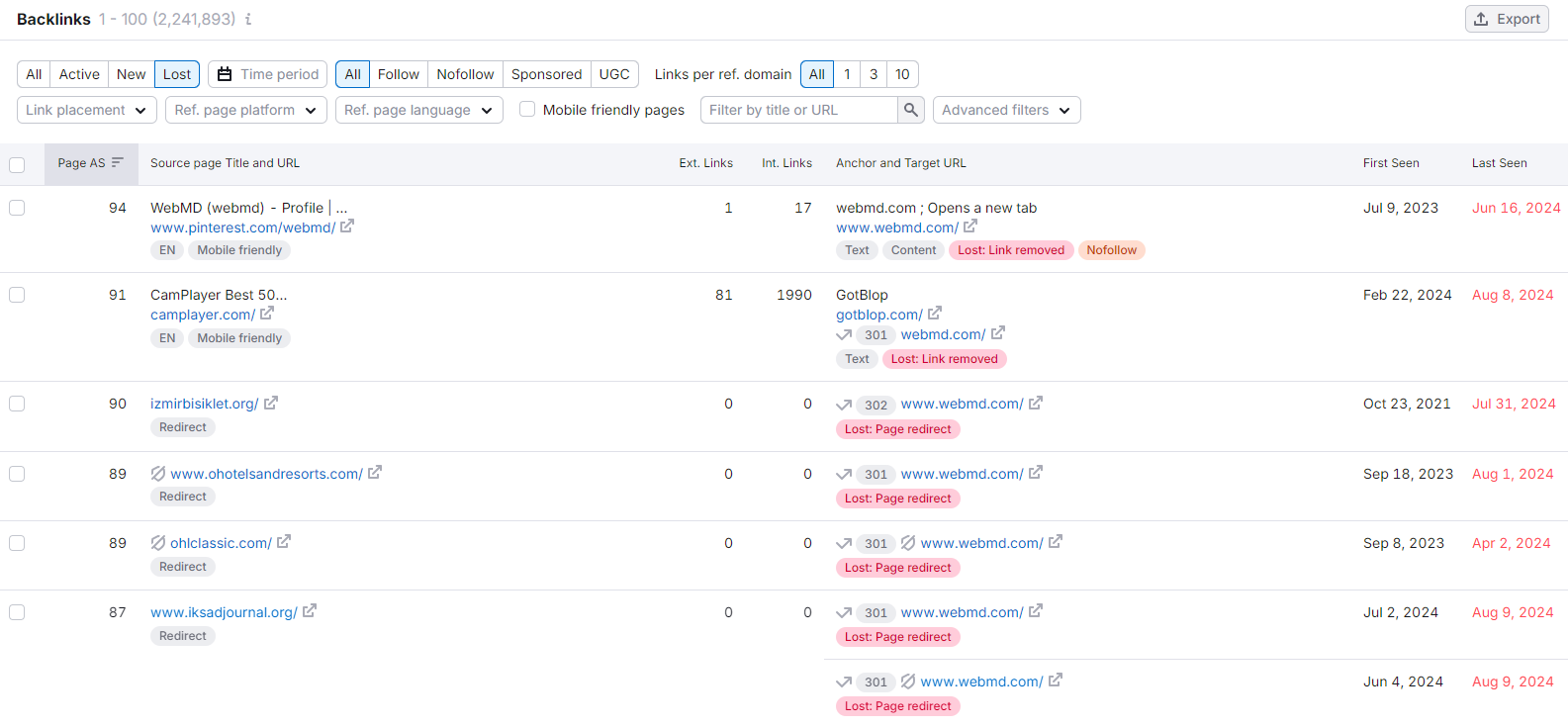Image resolution: width=1568 pixels, height=727 pixels.
Task: Set links per ref. domain to 10
Action: pos(903,74)
